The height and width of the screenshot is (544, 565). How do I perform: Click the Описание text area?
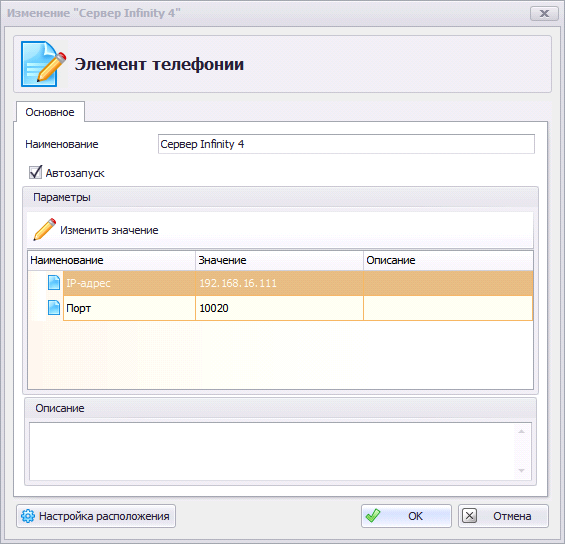272,451
